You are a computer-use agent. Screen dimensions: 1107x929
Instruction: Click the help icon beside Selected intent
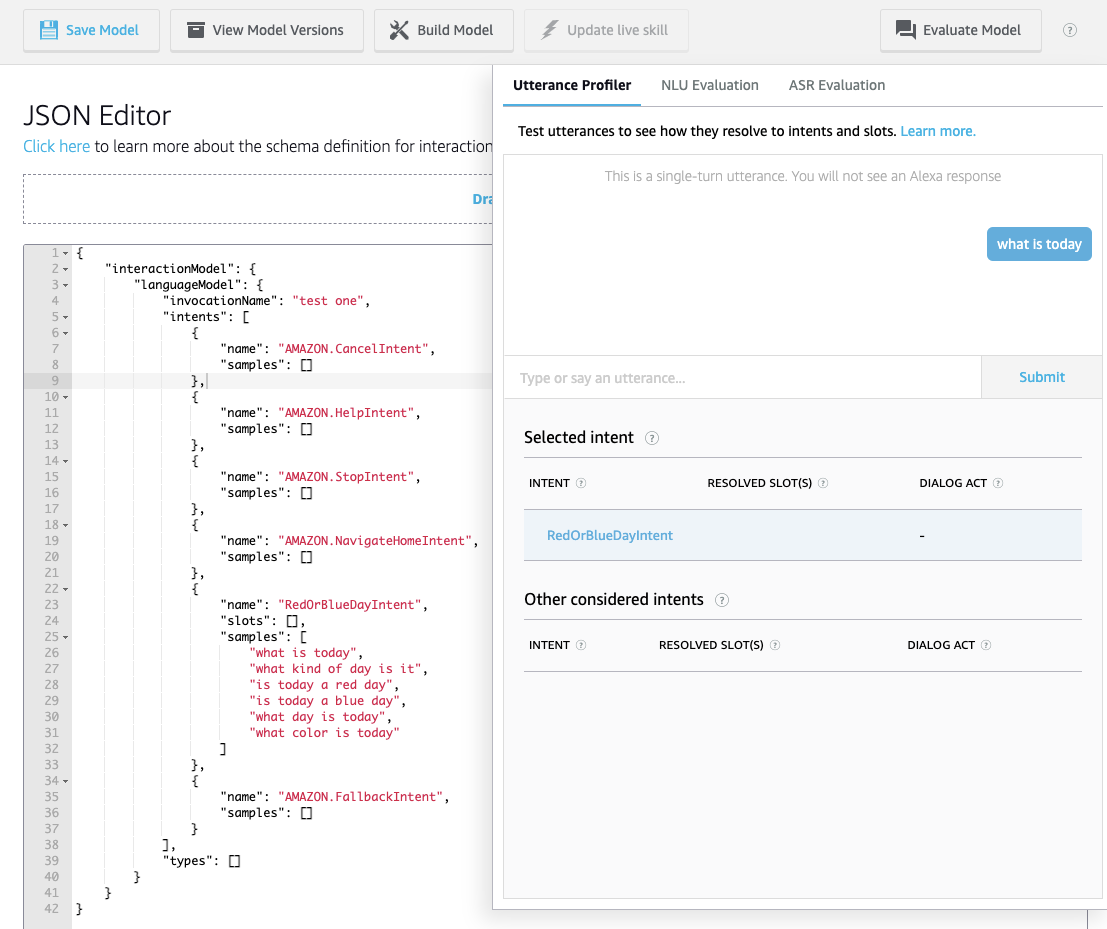click(x=652, y=438)
